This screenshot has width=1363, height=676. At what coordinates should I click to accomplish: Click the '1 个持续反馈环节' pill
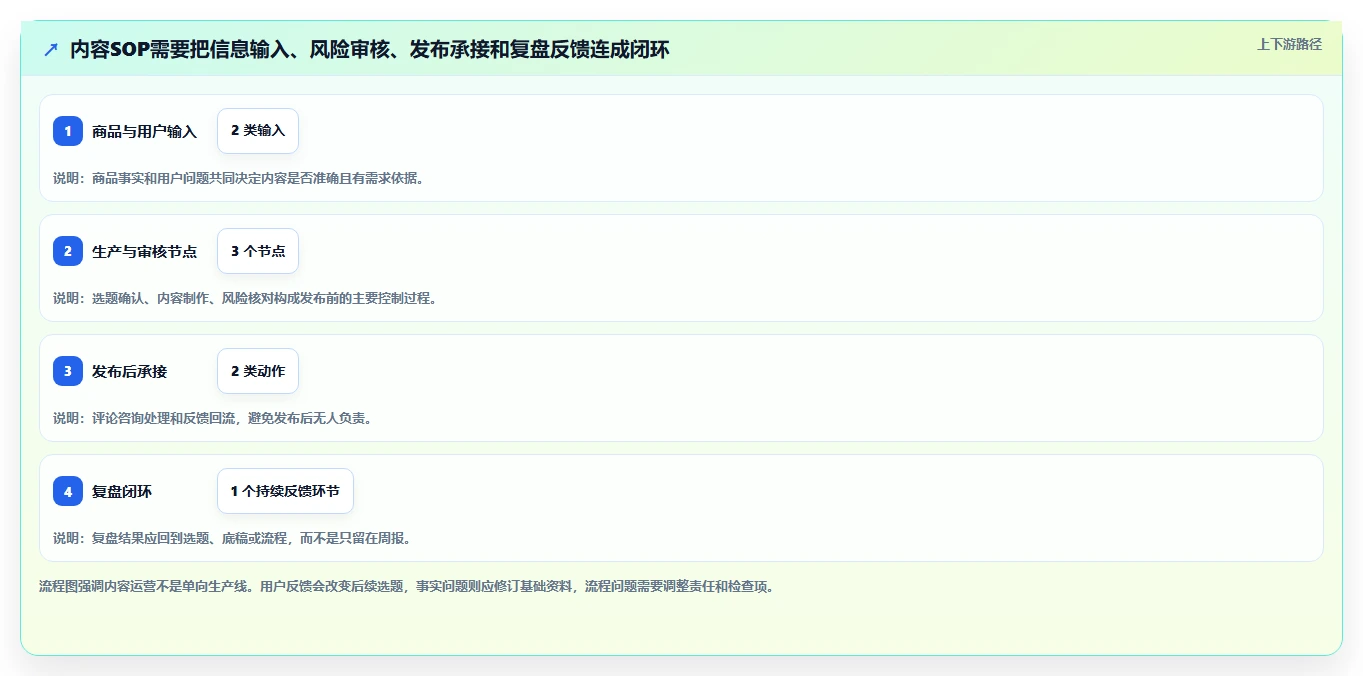(x=285, y=491)
